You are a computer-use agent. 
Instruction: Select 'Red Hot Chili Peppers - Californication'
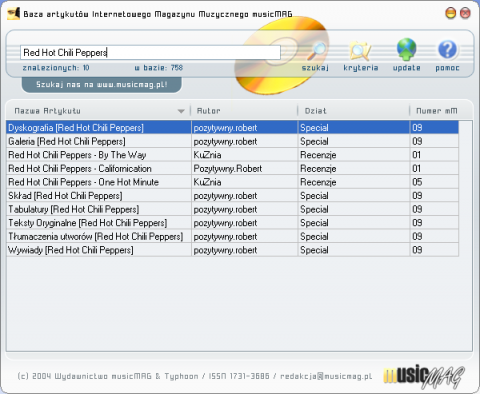tap(232, 169)
